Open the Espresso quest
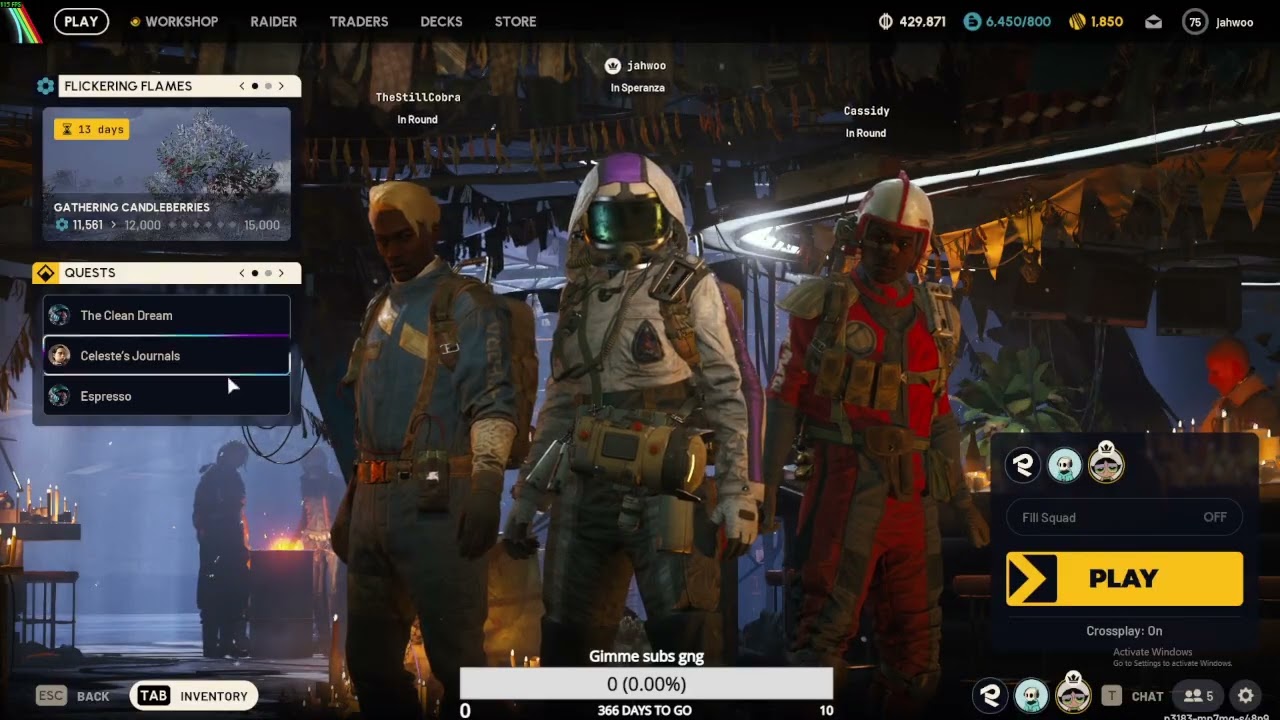 click(167, 396)
